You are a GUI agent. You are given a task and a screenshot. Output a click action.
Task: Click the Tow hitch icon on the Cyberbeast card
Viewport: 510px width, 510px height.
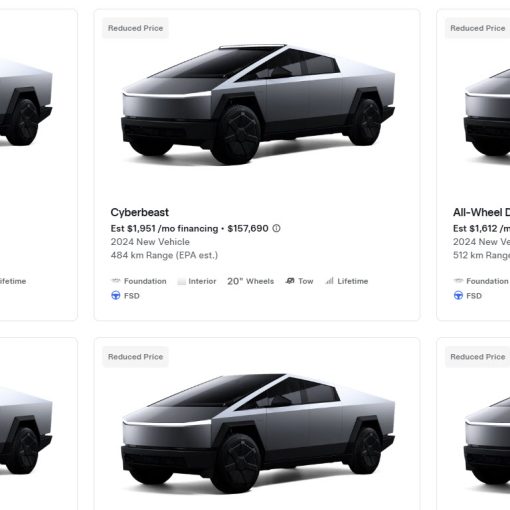point(290,281)
